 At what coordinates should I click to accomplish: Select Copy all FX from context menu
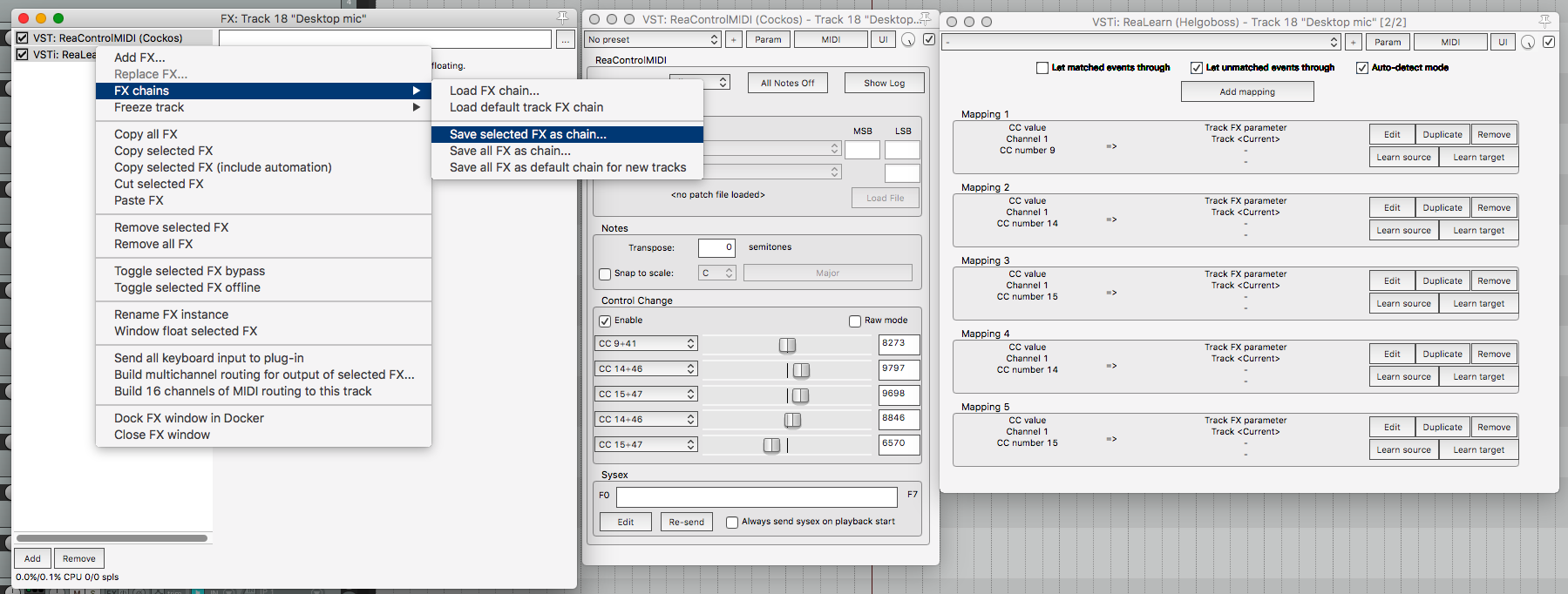[x=146, y=134]
